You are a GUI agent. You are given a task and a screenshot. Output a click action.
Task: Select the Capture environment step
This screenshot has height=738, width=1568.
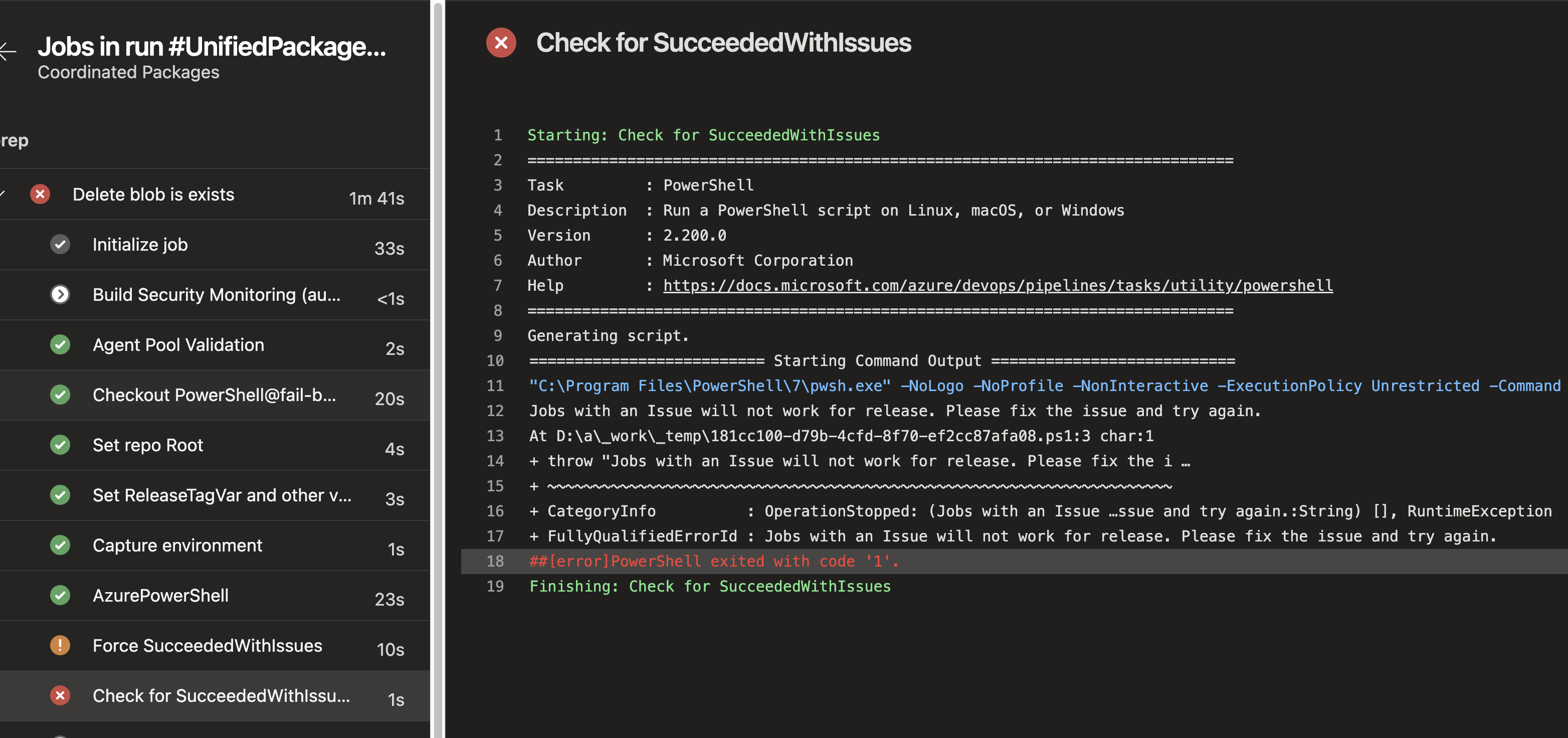tap(215, 545)
